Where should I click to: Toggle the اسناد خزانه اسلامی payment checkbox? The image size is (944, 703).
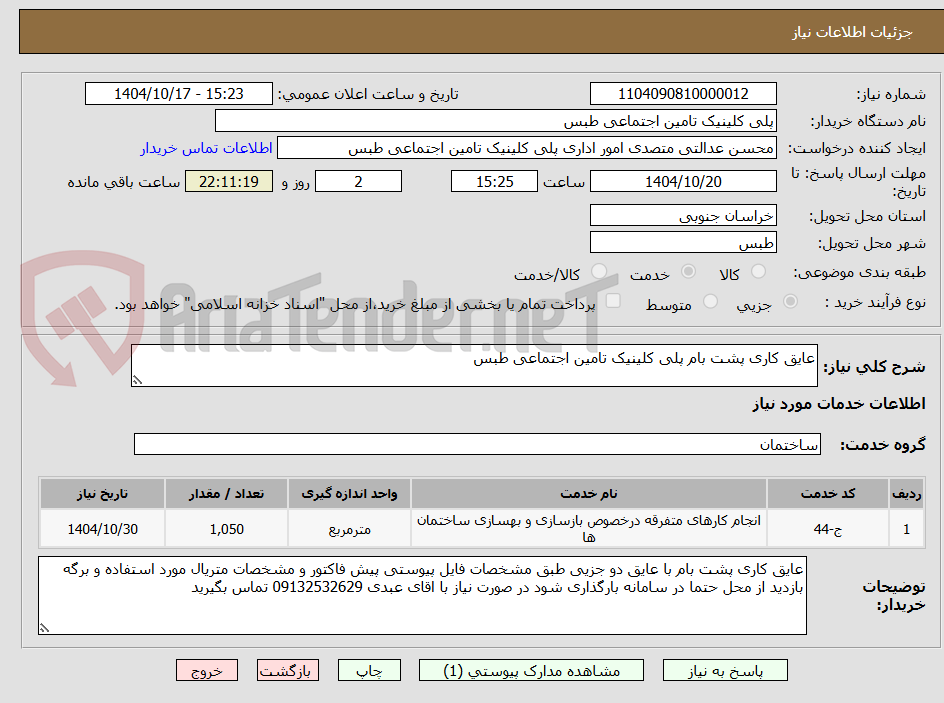pyautogui.click(x=613, y=301)
